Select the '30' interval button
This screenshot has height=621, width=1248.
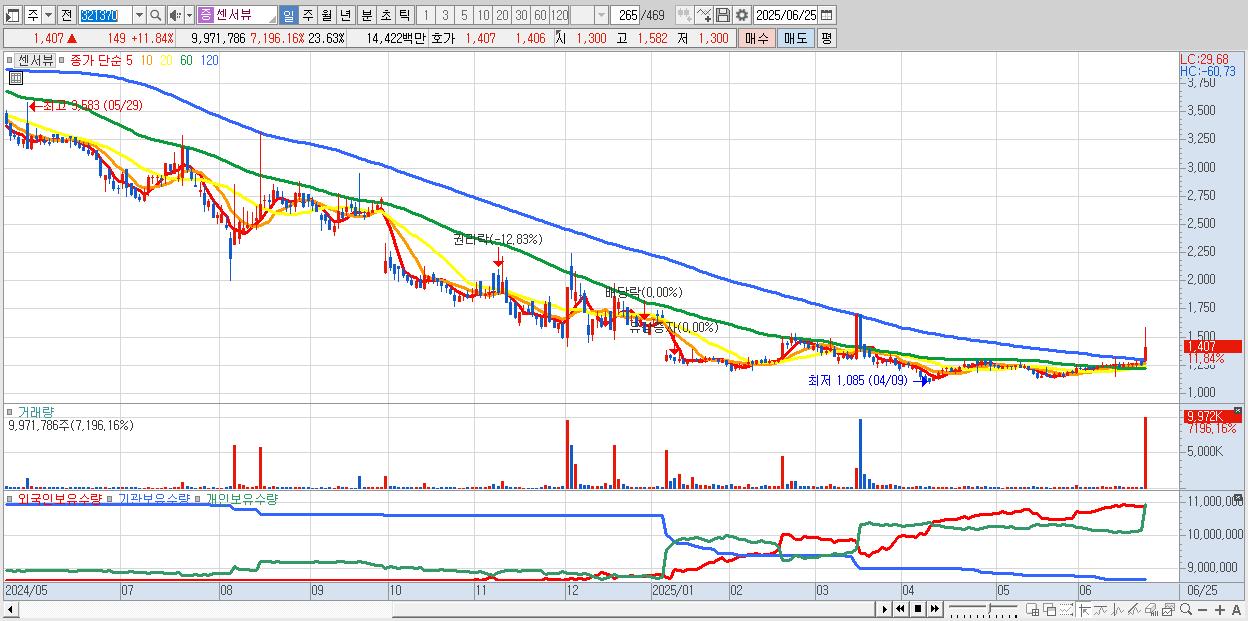521,15
